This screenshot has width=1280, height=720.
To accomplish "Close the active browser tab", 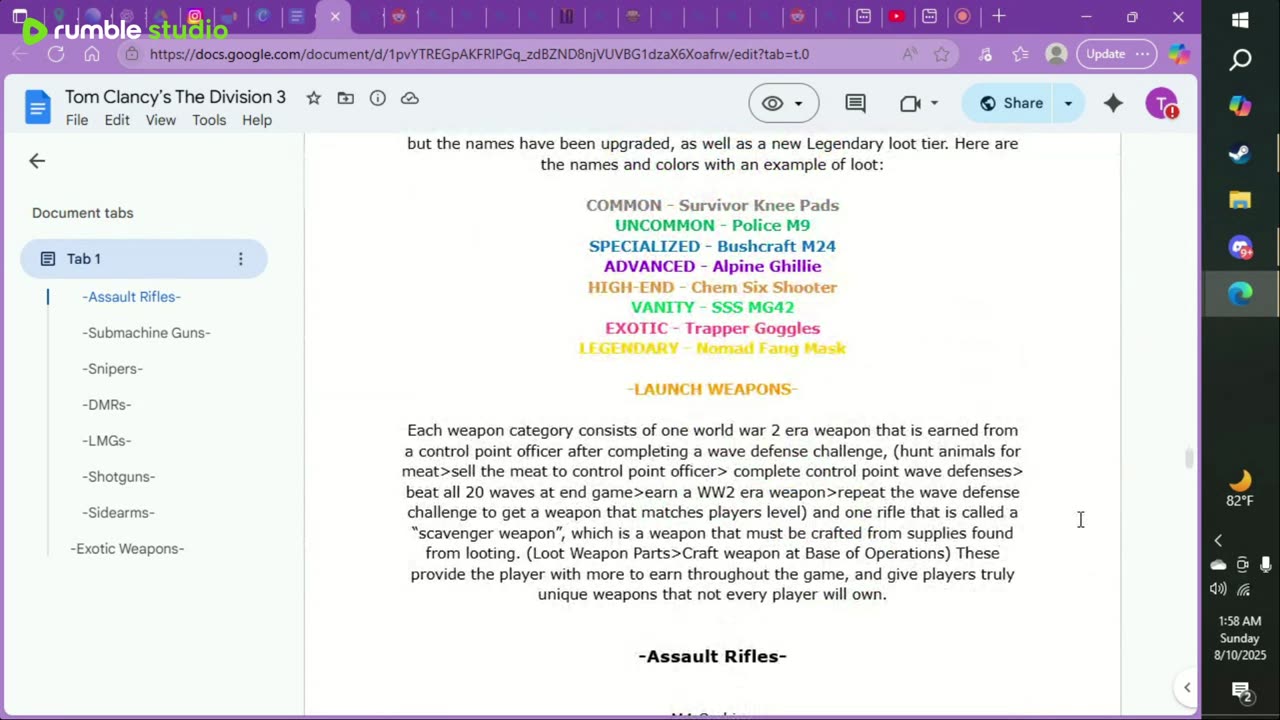I will [335, 16].
